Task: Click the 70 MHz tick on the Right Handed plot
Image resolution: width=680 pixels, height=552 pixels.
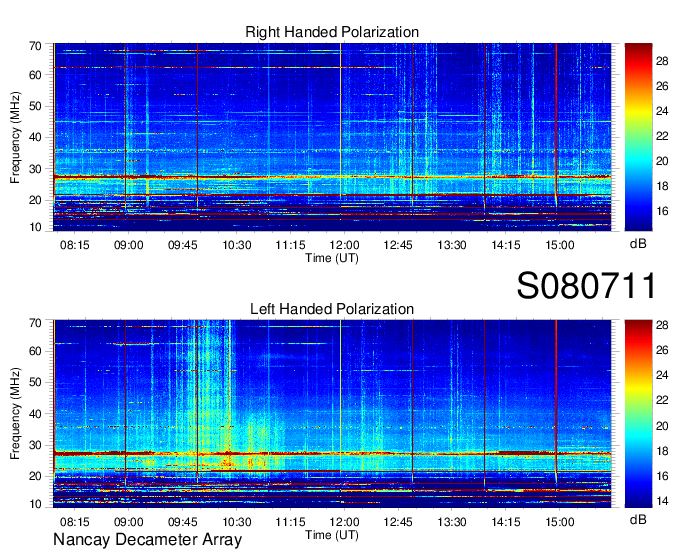Action: 35,46
